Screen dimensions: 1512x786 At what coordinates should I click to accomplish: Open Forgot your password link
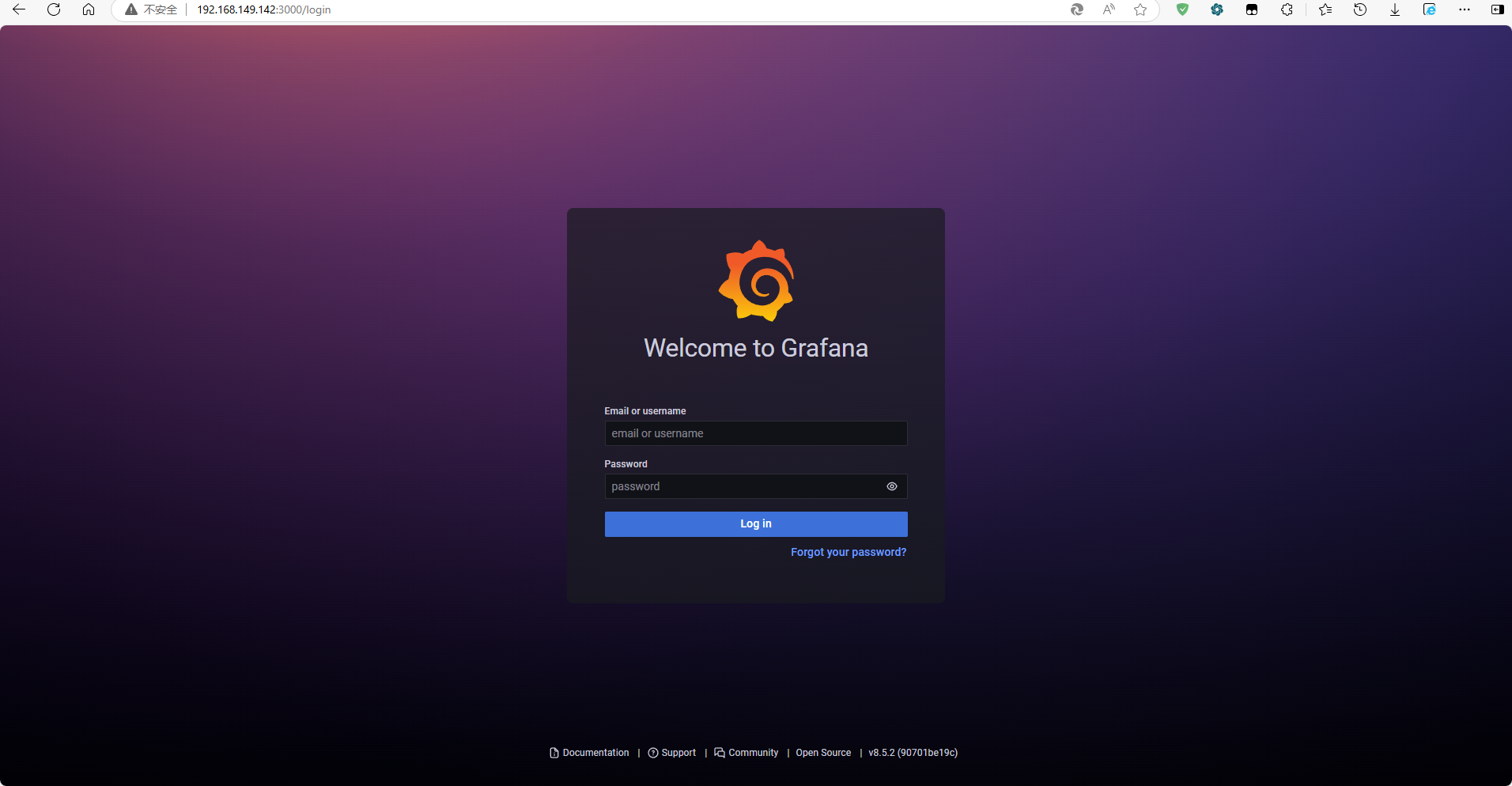pos(849,552)
